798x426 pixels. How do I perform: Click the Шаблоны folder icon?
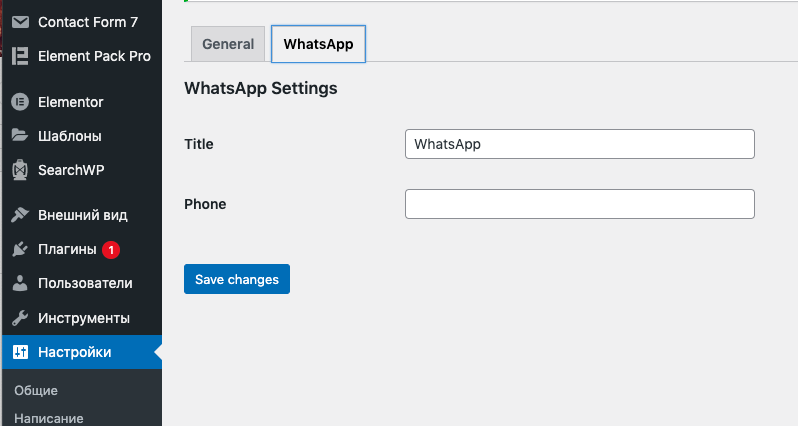[x=20, y=135]
